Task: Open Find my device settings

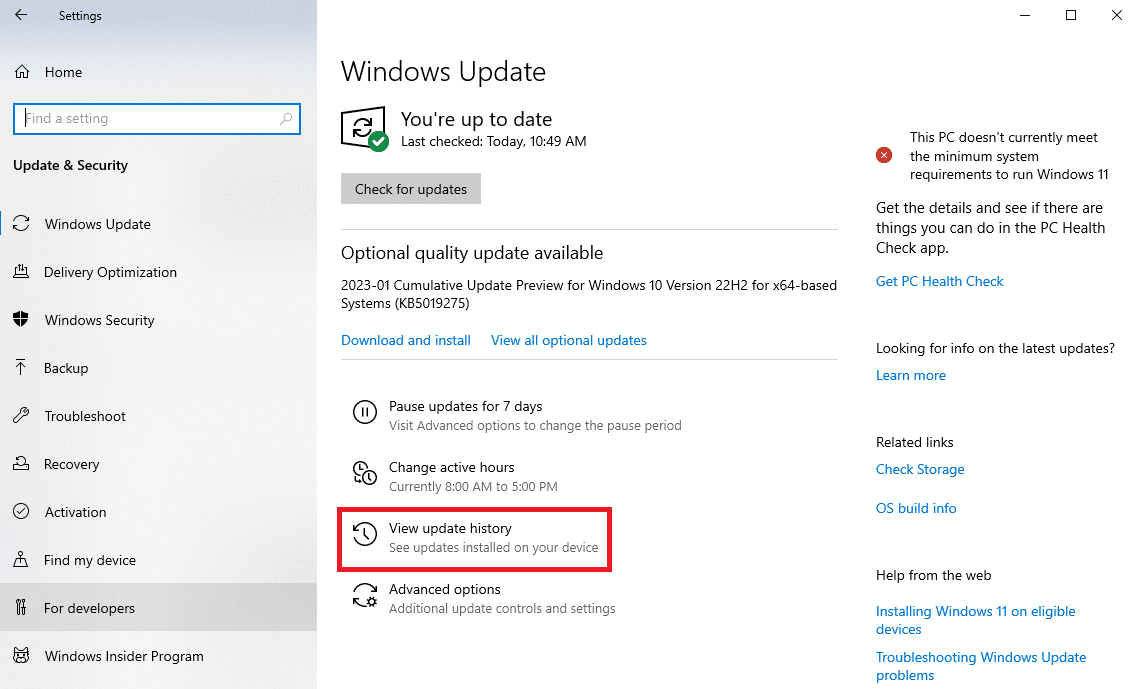Action: [x=158, y=559]
